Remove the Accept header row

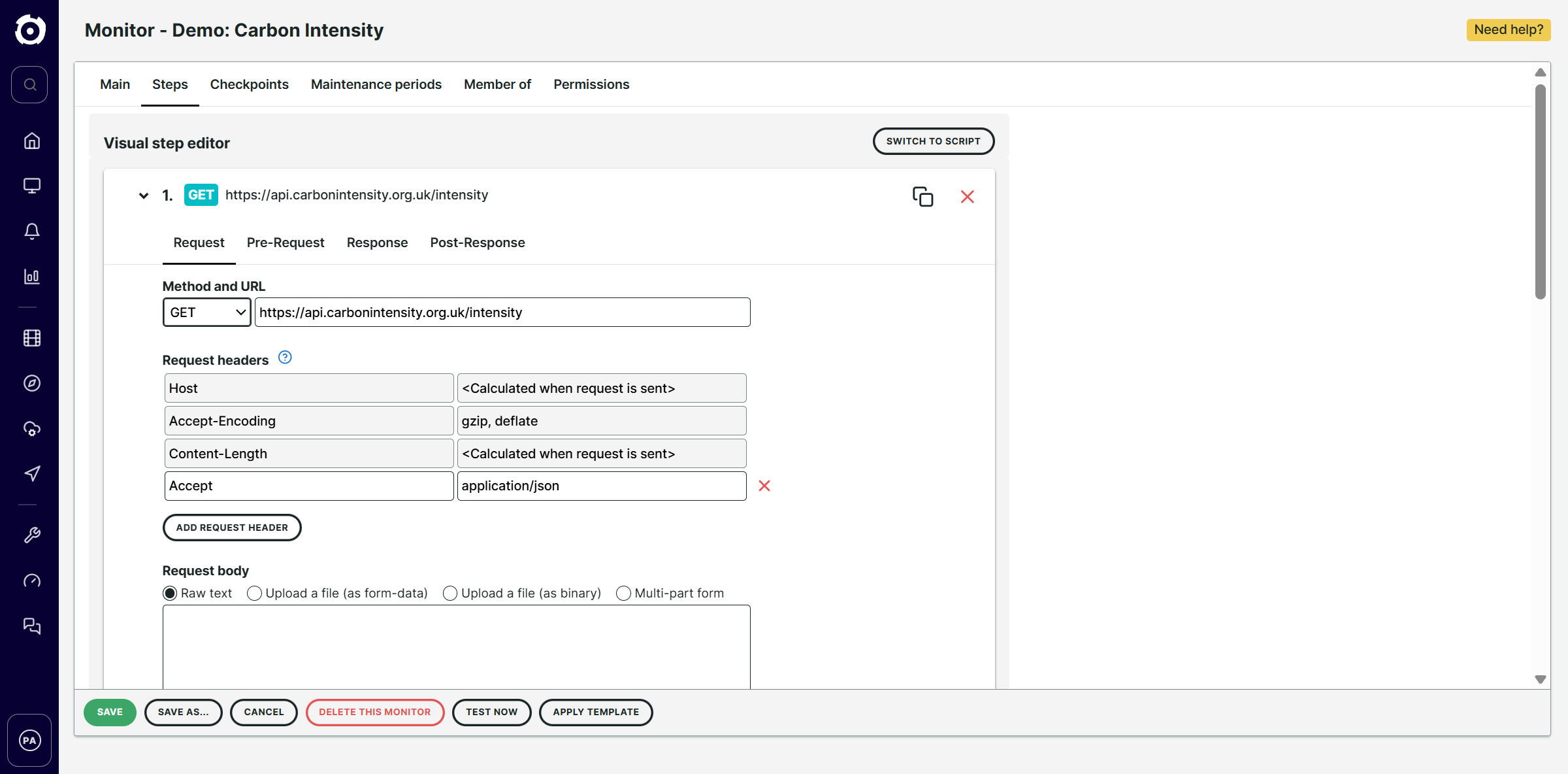[x=764, y=486]
